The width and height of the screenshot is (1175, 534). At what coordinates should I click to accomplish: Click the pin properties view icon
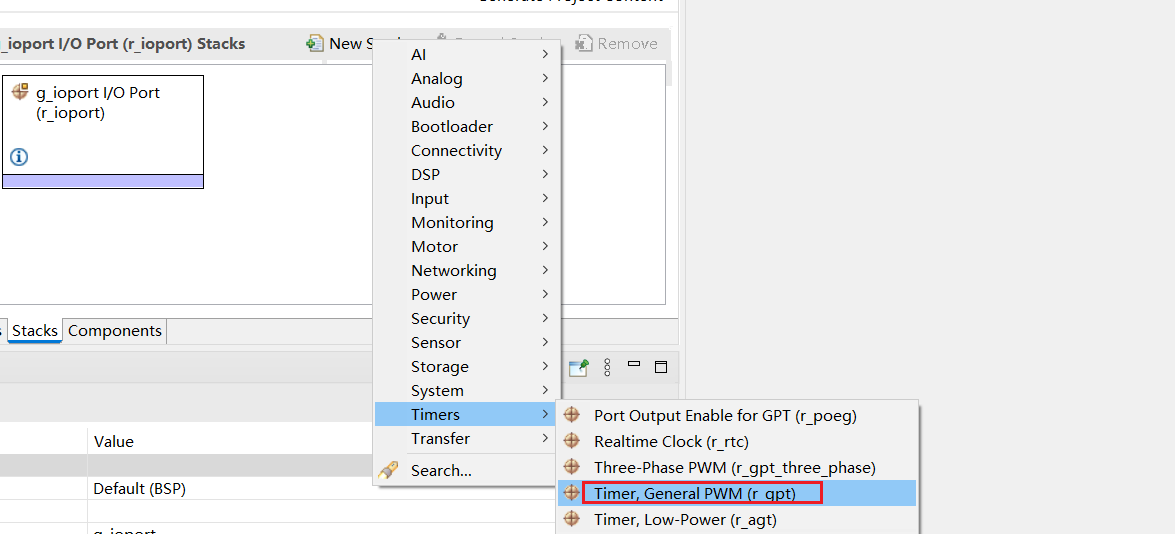(579, 367)
